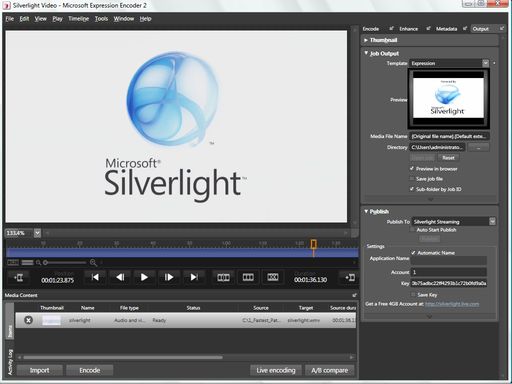
Task: Open the Template dropdown
Action: pyautogui.click(x=486, y=63)
